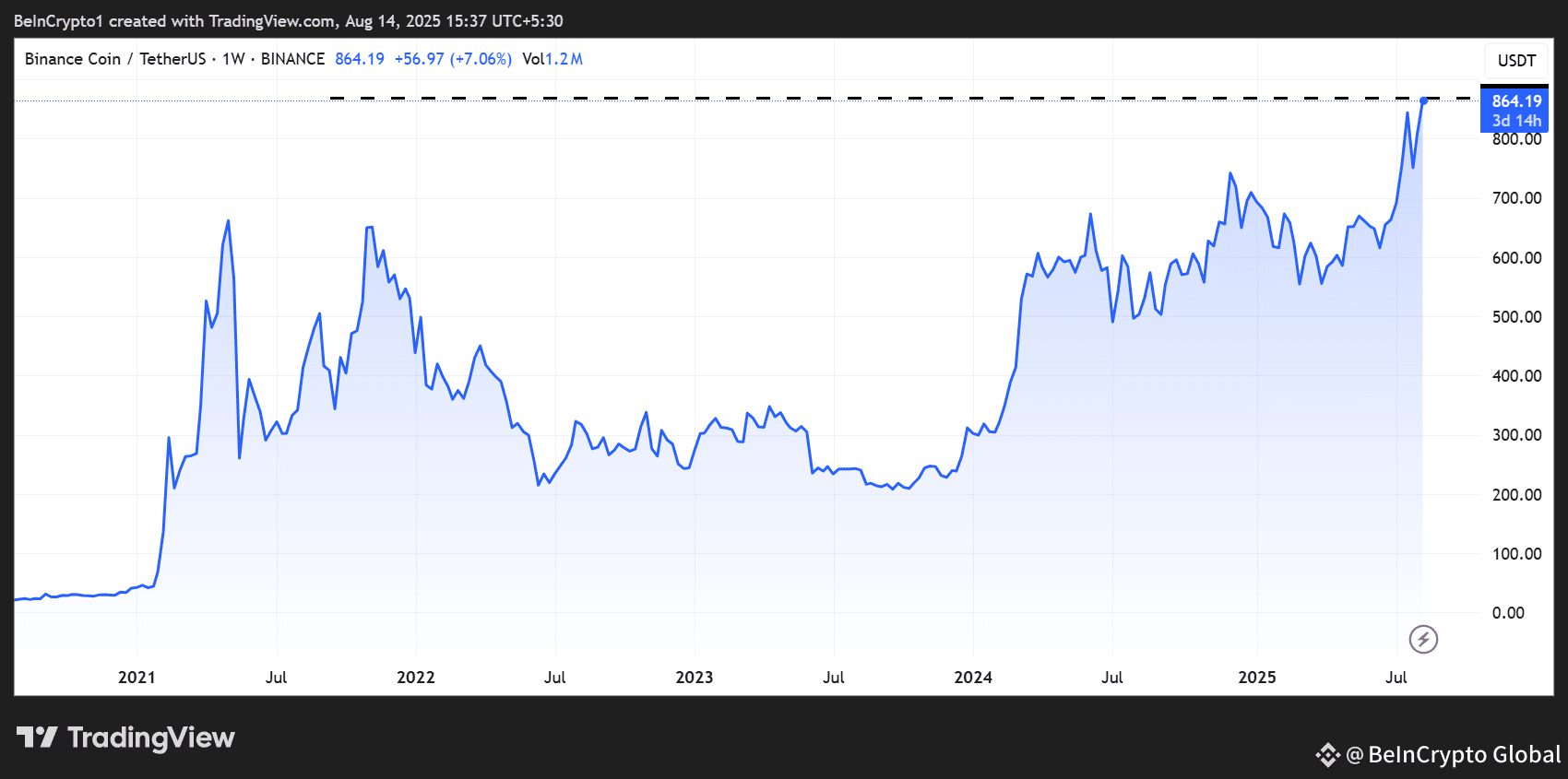
Task: Click the 300.00 price axis label
Action: (1516, 435)
